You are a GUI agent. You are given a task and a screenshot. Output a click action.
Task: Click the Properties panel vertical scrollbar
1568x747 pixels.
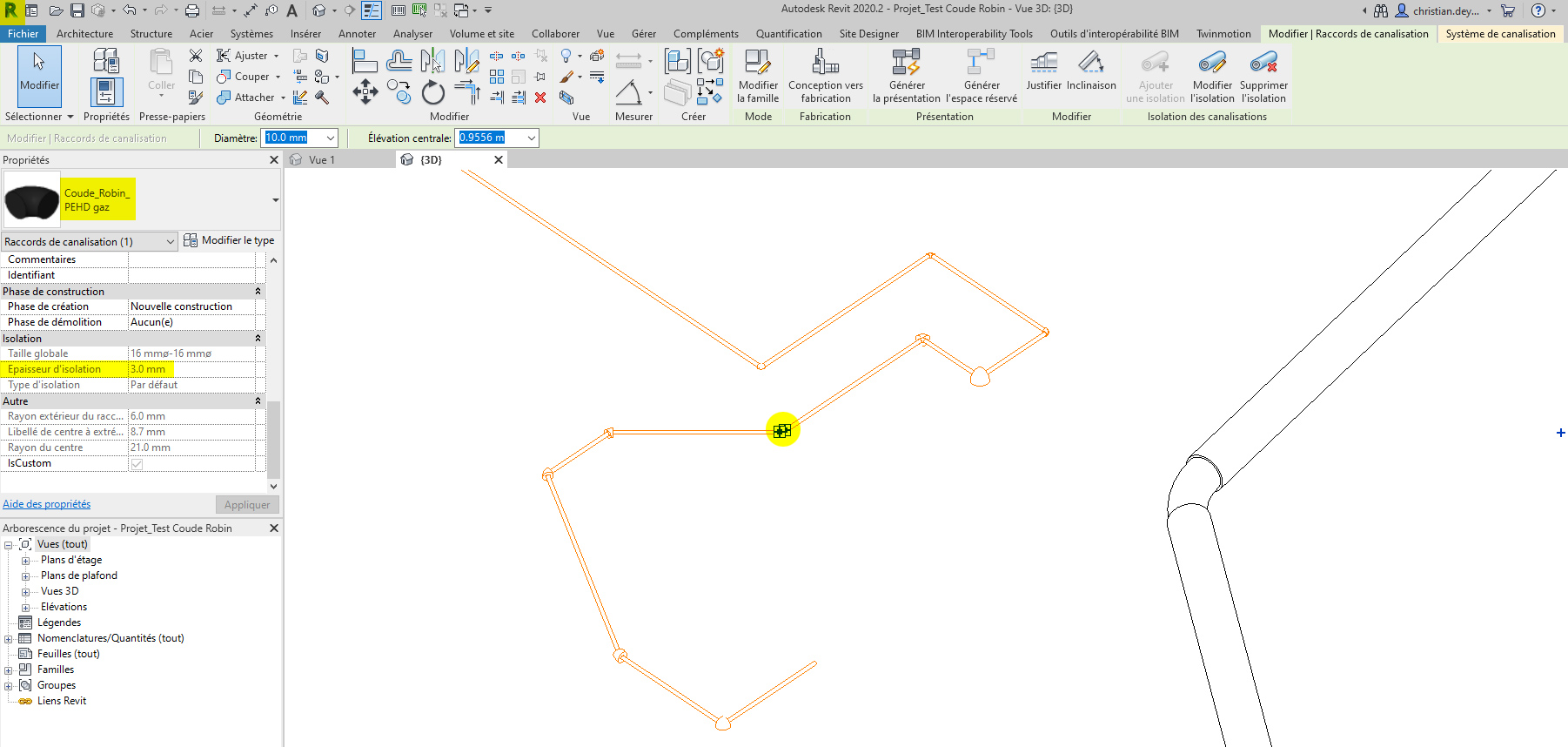click(x=273, y=435)
